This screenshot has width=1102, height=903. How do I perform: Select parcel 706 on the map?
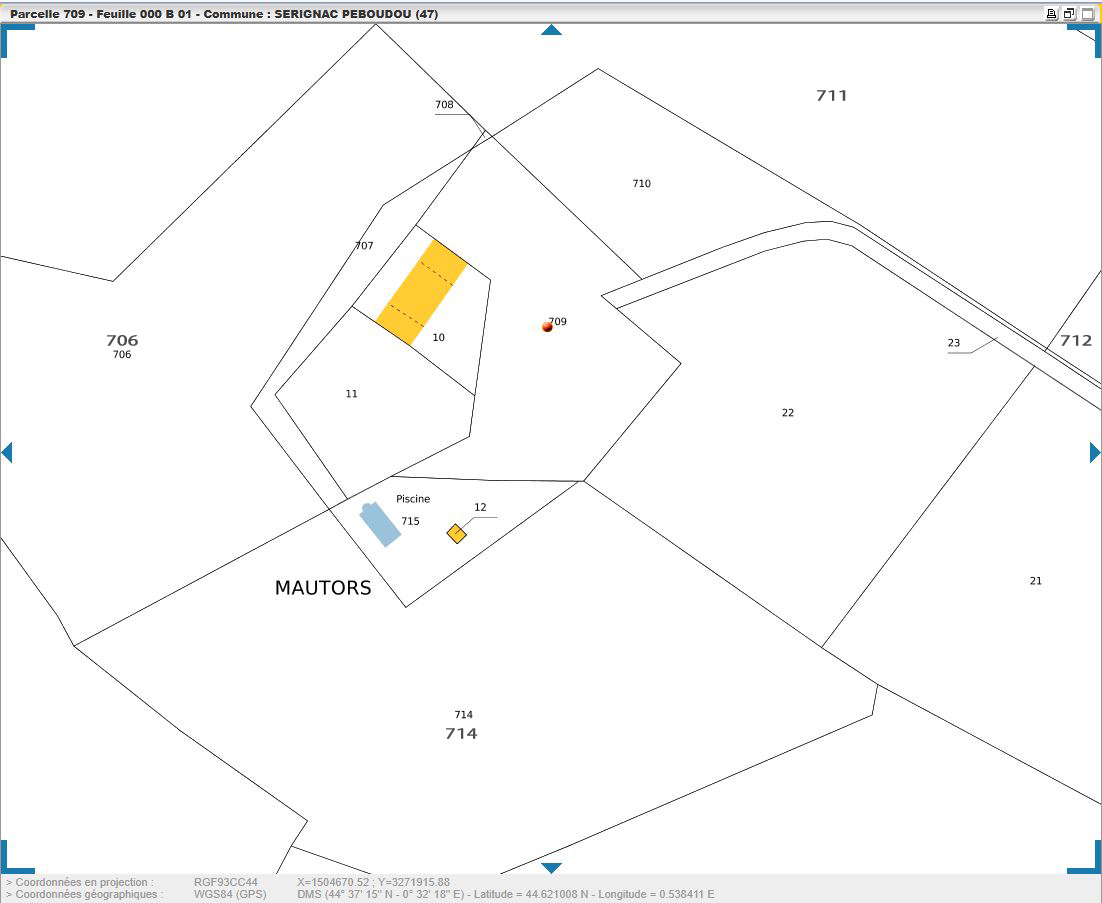point(122,341)
